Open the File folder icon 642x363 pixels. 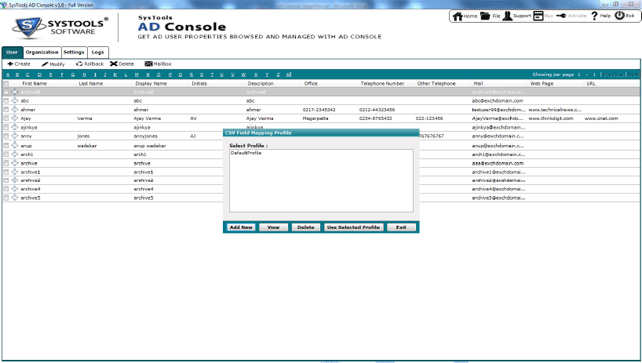(485, 16)
